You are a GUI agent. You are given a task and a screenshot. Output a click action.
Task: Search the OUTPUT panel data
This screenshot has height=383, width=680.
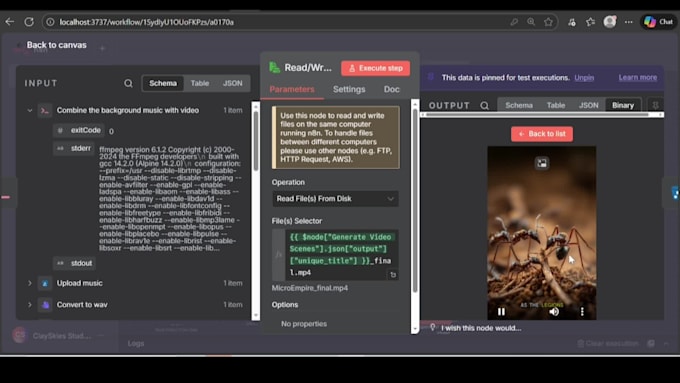[484, 105]
